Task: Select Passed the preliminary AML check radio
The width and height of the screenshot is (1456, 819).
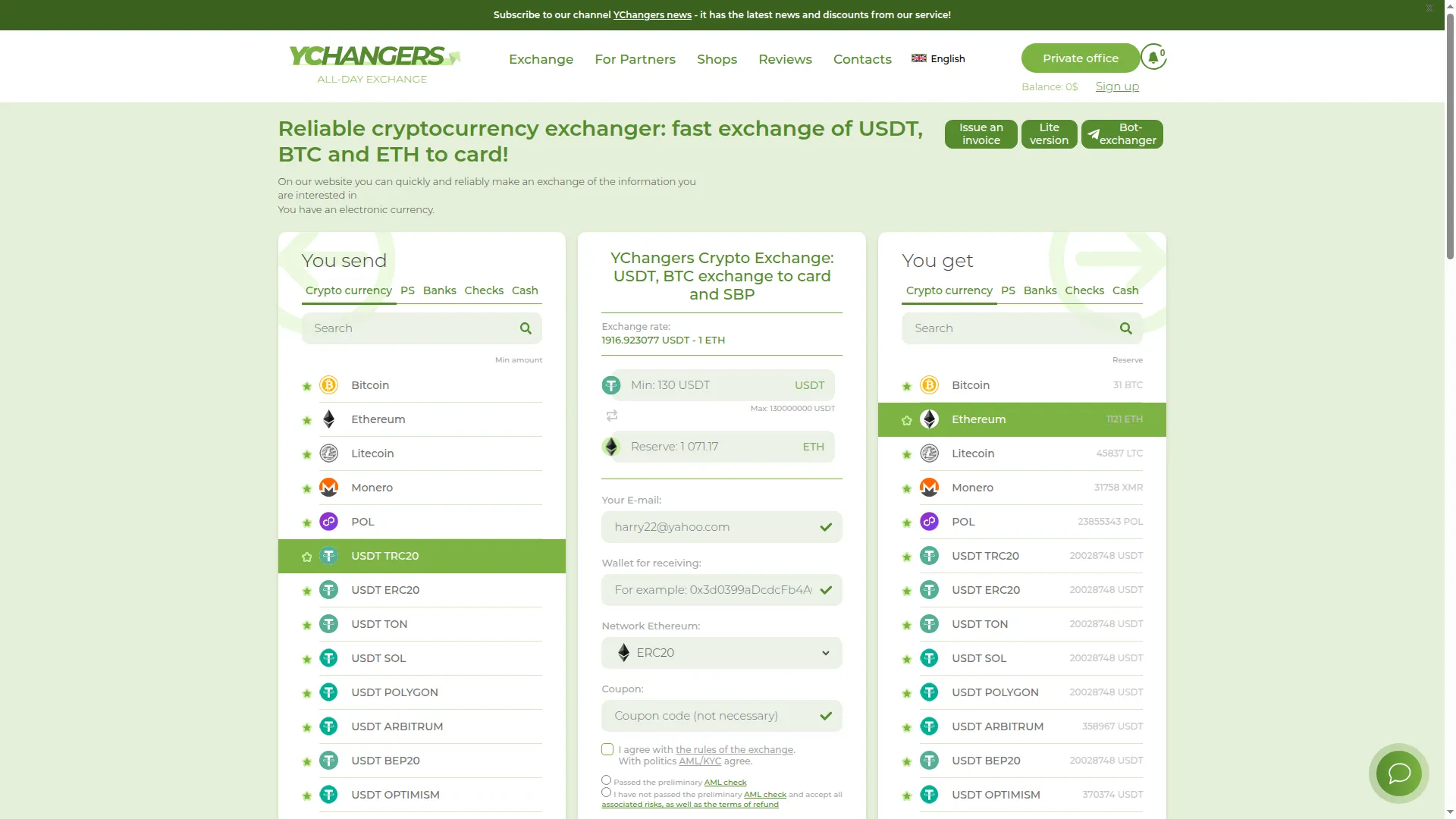Action: point(606,780)
